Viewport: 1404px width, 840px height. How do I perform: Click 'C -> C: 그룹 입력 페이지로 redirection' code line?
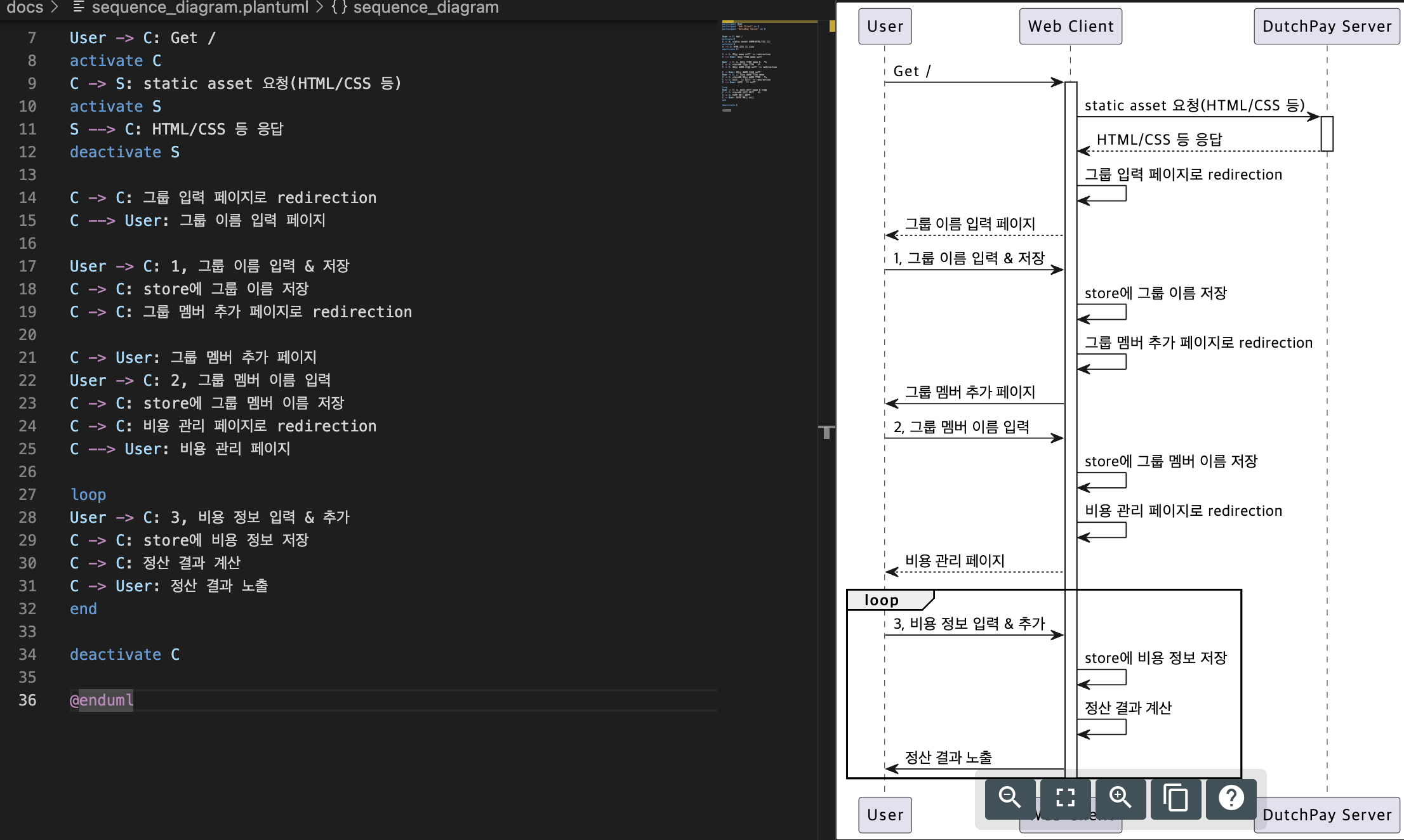click(x=223, y=197)
